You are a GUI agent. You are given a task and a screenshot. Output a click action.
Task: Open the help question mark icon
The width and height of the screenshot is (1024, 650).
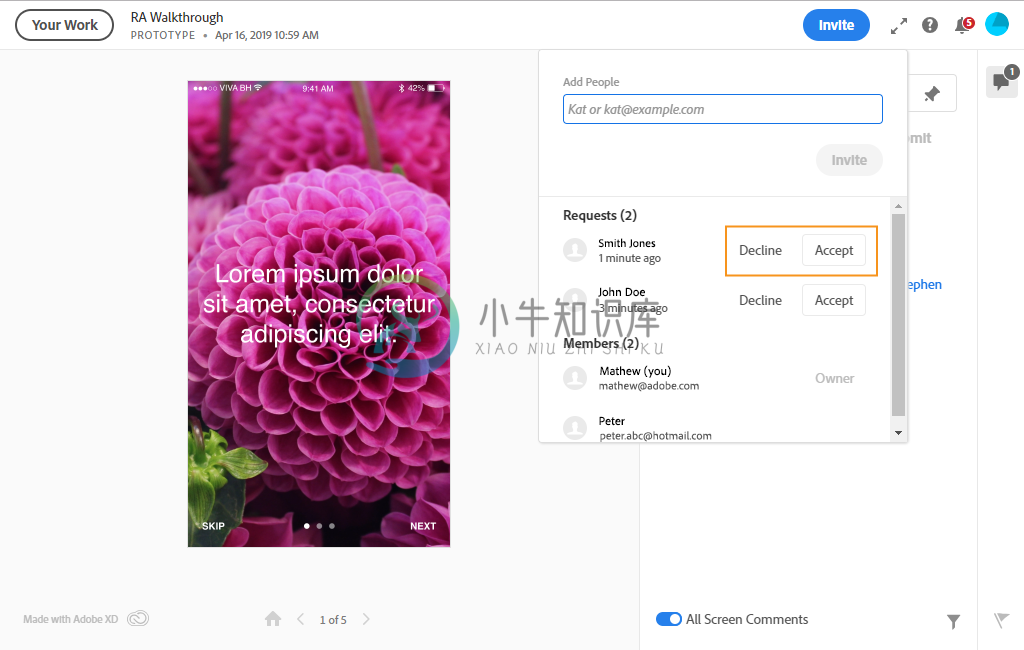930,25
